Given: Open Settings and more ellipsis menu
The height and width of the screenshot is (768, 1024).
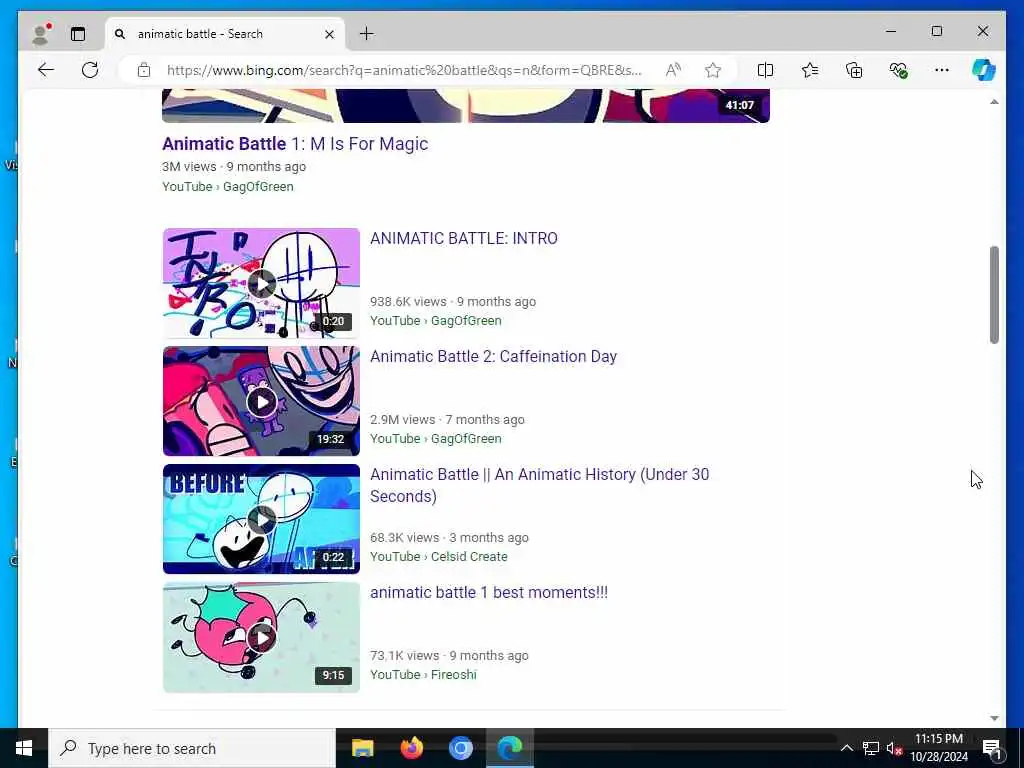Looking at the screenshot, I should (x=942, y=70).
